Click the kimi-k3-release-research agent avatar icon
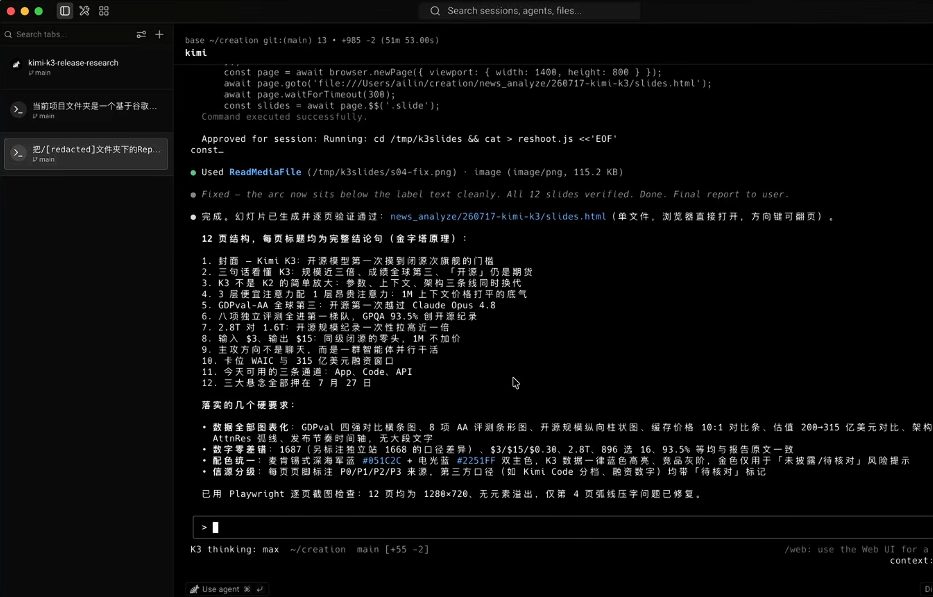Viewport: 933px width, 597px height. (17, 64)
